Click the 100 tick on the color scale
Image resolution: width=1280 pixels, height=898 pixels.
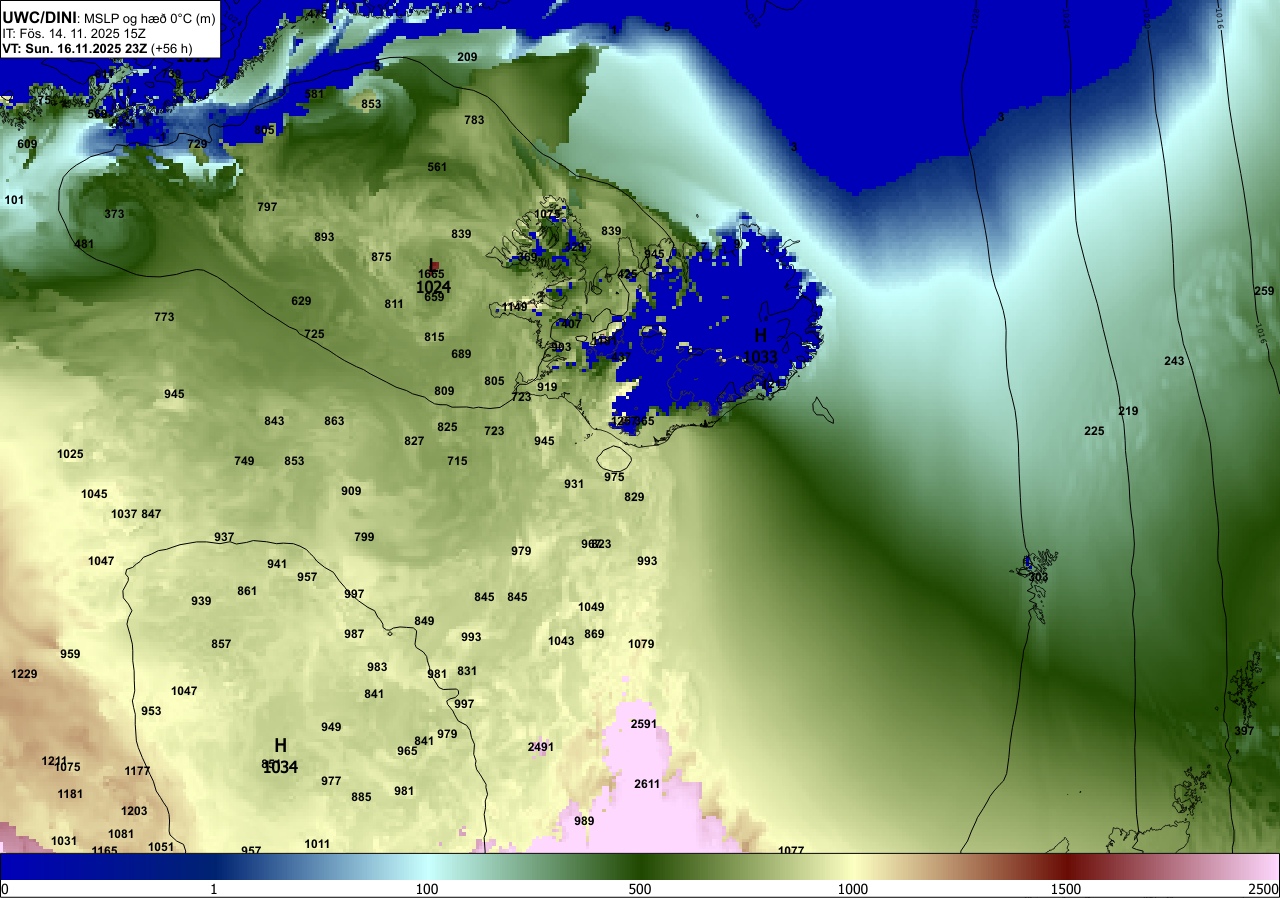click(427, 889)
